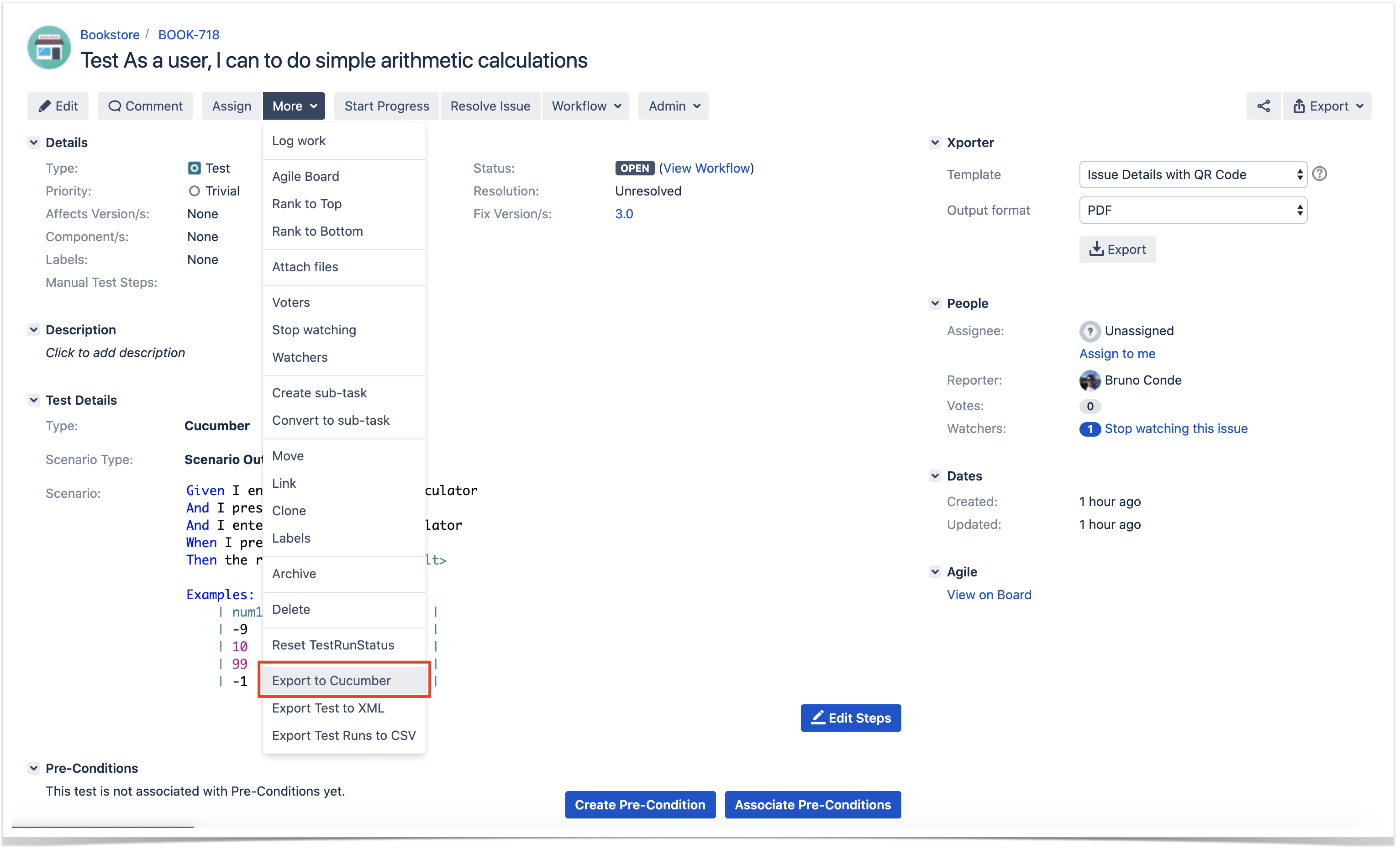
Task: Select Log work from More menu
Action: 345,141
